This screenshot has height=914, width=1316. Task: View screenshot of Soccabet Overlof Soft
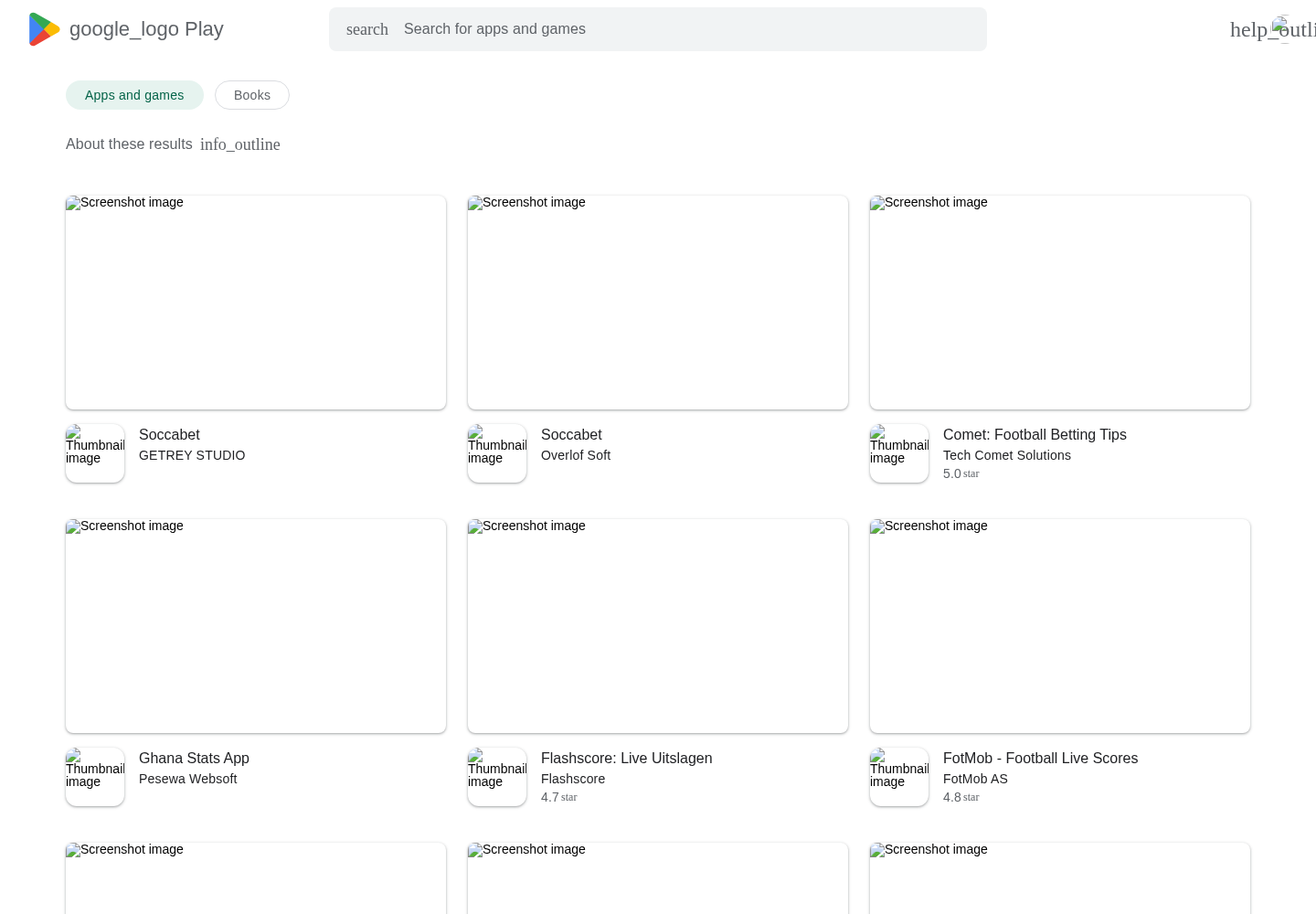tap(658, 303)
